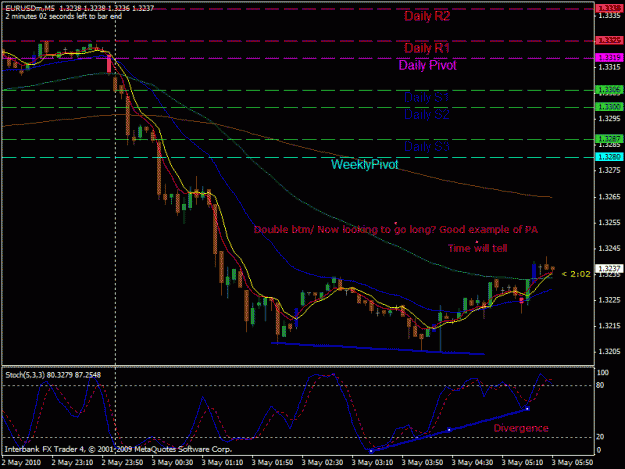Click the 1.3265 price scale value
Viewport: 625px width, 469px height.
pos(609,197)
